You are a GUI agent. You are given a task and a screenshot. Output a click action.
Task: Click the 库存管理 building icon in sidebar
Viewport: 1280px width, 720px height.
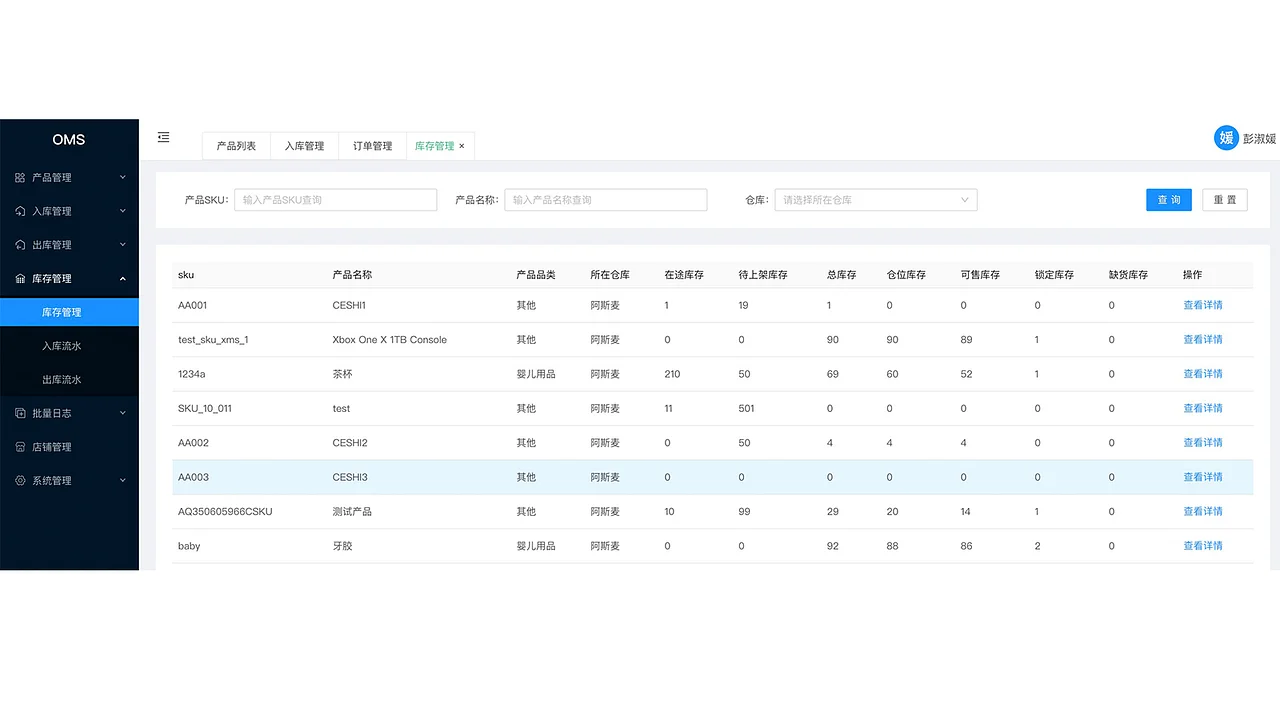click(22, 278)
